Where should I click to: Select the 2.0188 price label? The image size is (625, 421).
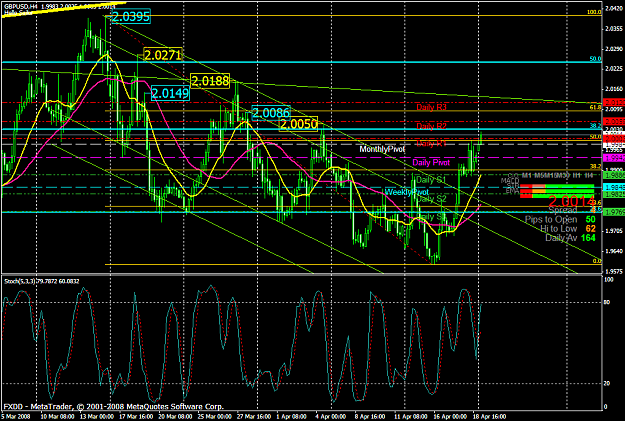(x=210, y=81)
